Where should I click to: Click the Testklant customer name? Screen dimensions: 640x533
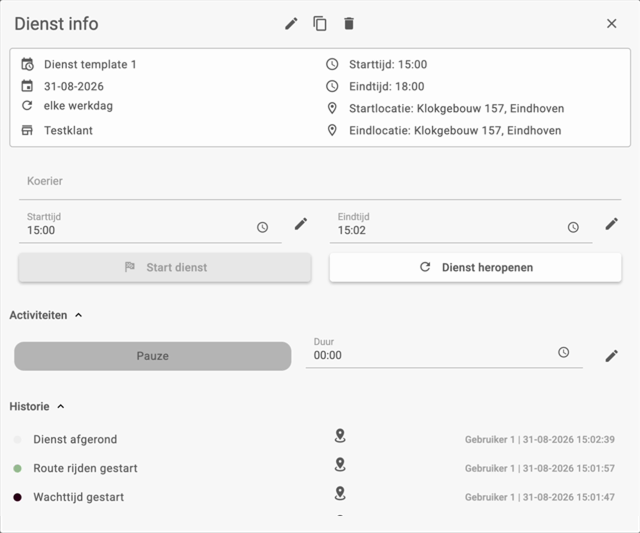(x=68, y=130)
